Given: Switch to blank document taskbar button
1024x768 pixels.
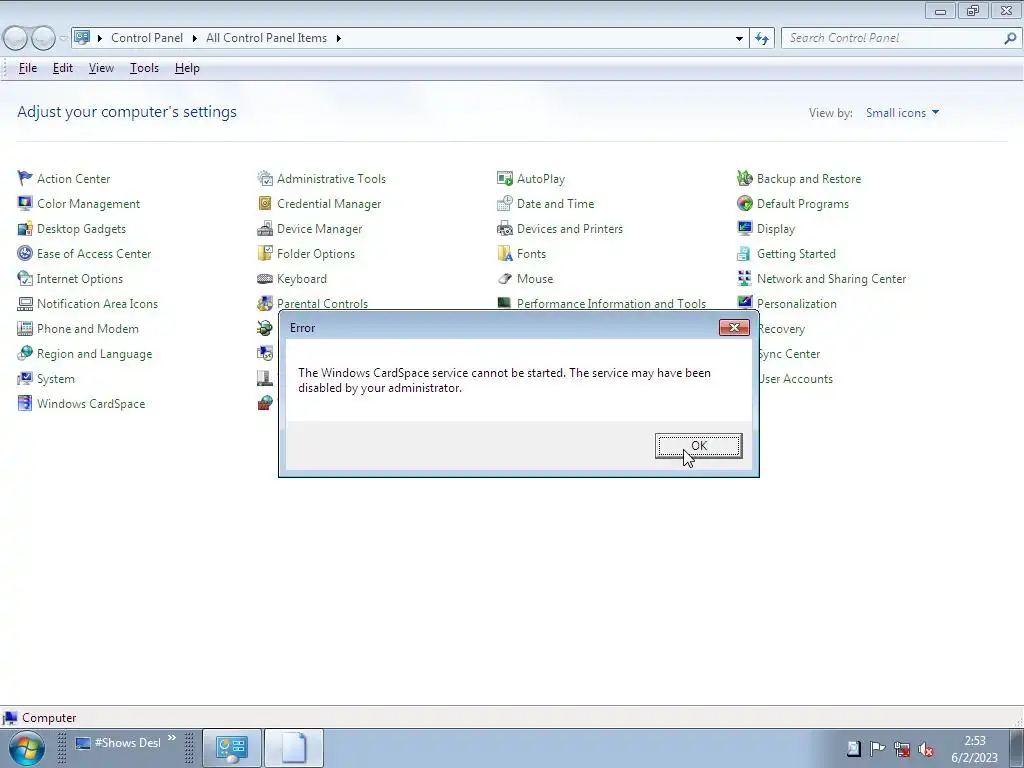Looking at the screenshot, I should (294, 748).
